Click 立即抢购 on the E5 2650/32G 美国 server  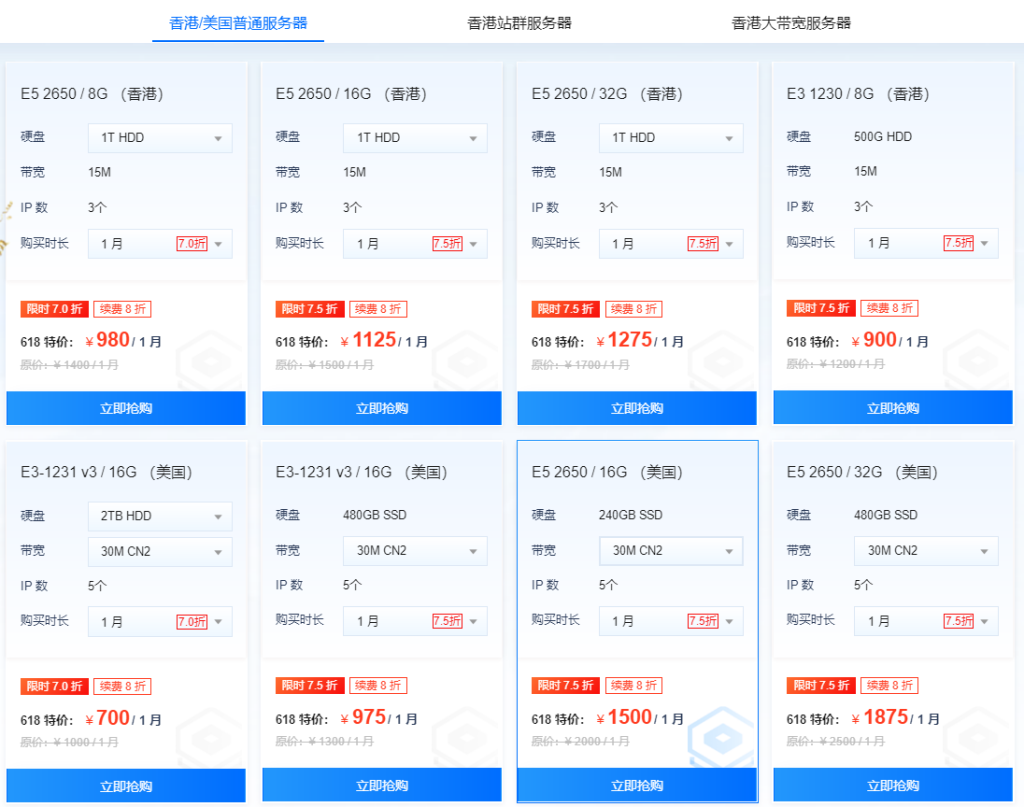[x=892, y=785]
